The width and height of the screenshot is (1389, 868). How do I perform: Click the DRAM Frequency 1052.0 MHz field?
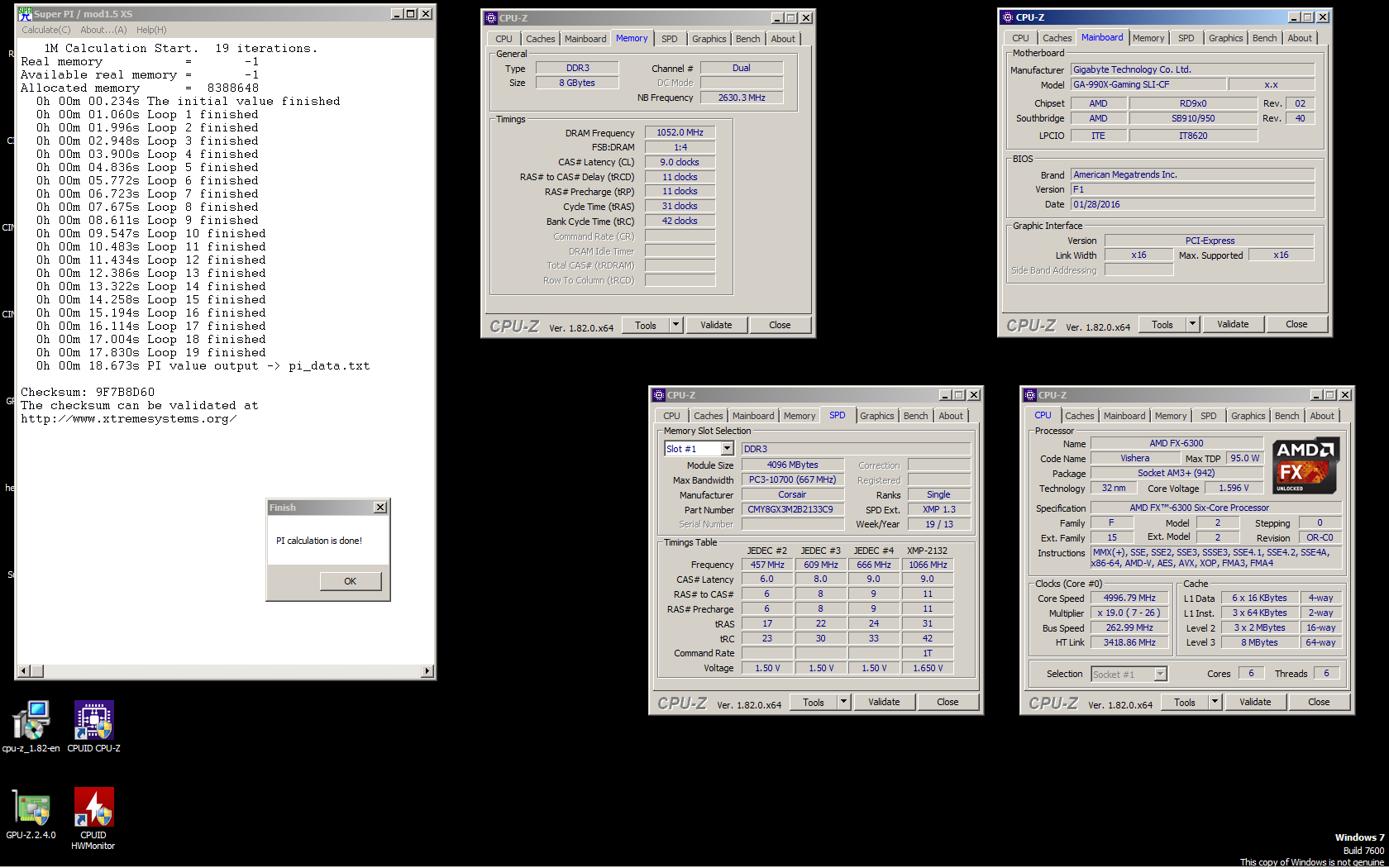680,132
